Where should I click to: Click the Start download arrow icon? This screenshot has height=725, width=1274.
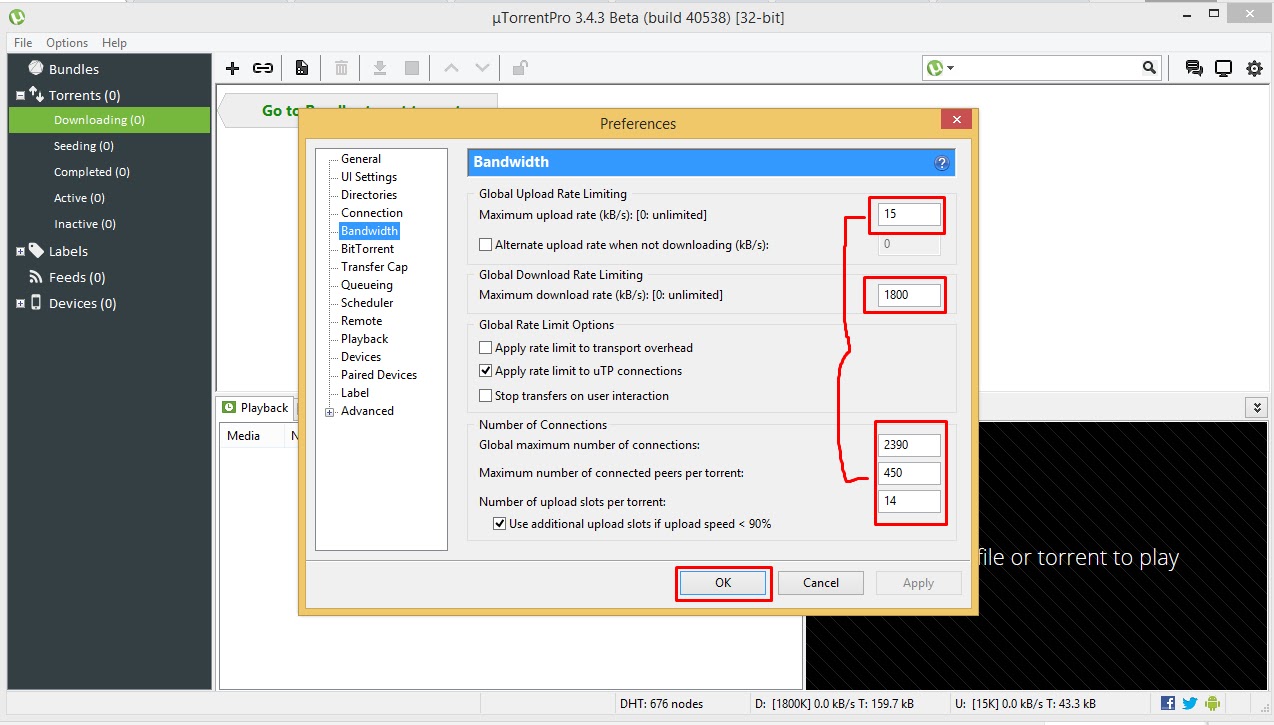coord(380,68)
